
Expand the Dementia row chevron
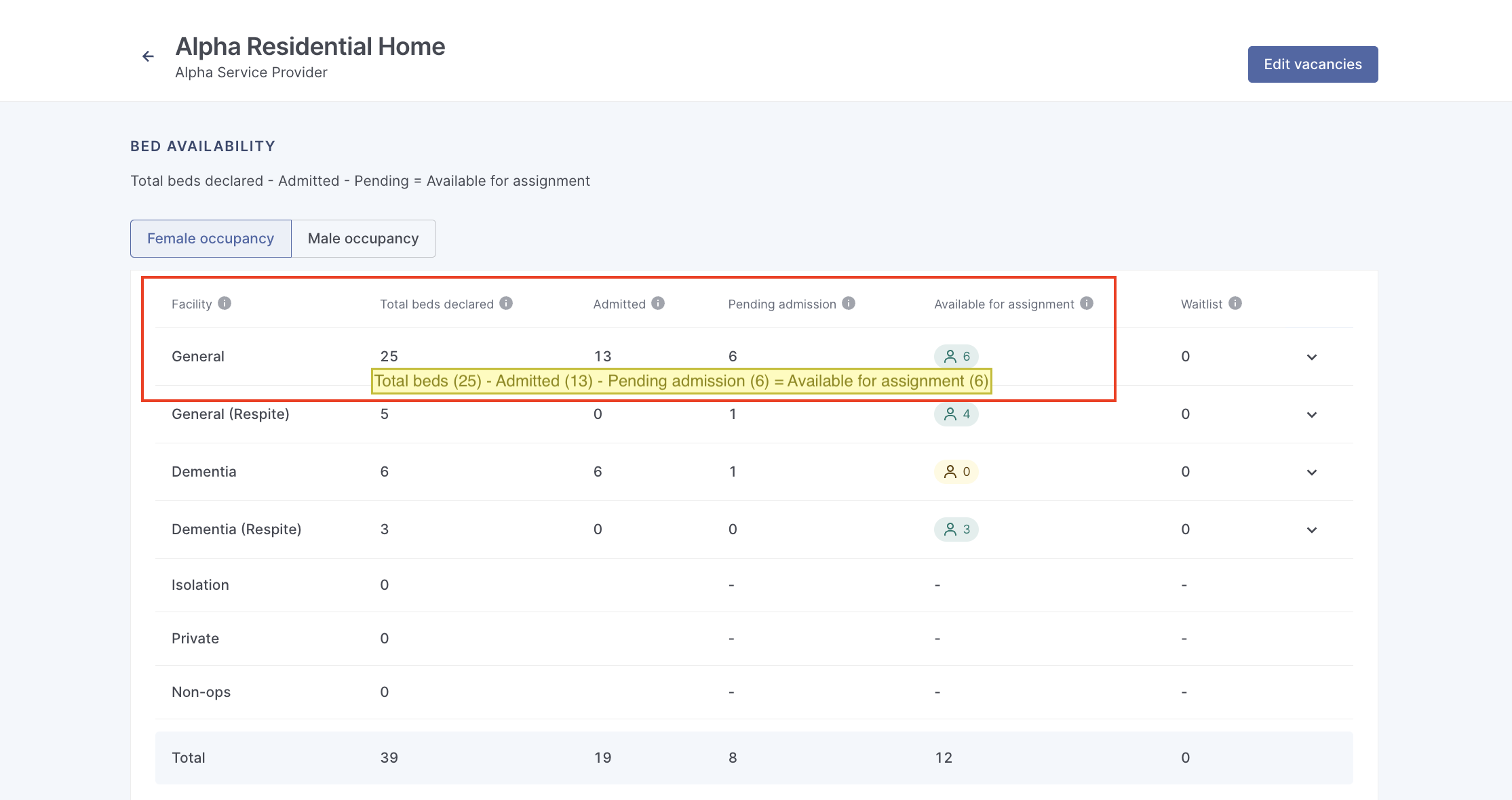tap(1312, 473)
